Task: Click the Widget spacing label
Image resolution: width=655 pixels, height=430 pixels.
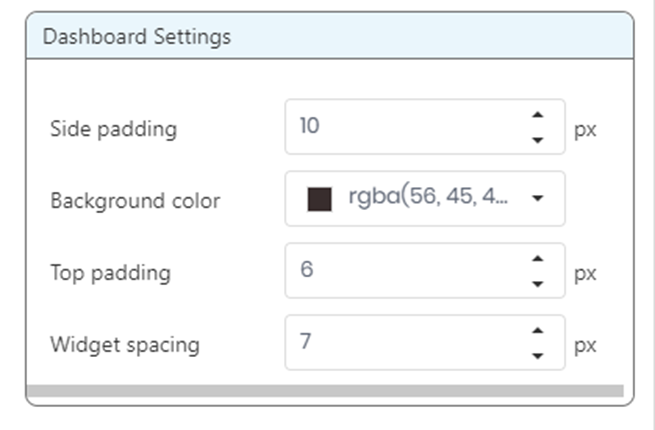Action: pyautogui.click(x=125, y=345)
